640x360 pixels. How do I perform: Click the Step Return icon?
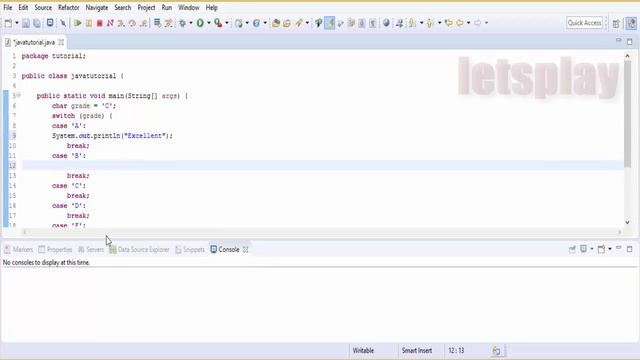click(x=143, y=23)
